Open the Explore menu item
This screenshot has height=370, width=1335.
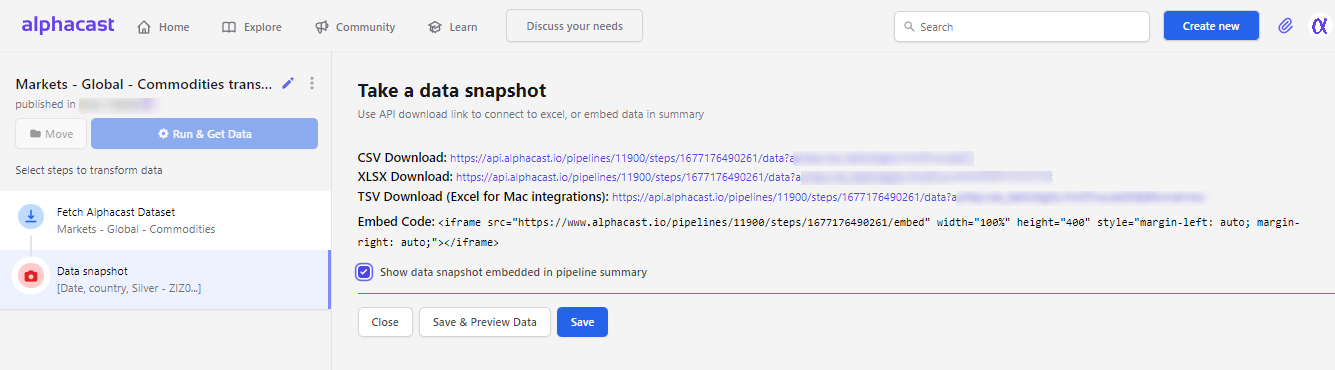(252, 27)
